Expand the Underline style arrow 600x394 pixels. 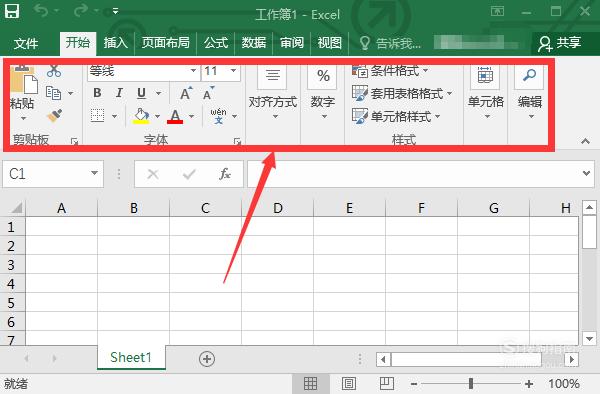tap(158, 93)
